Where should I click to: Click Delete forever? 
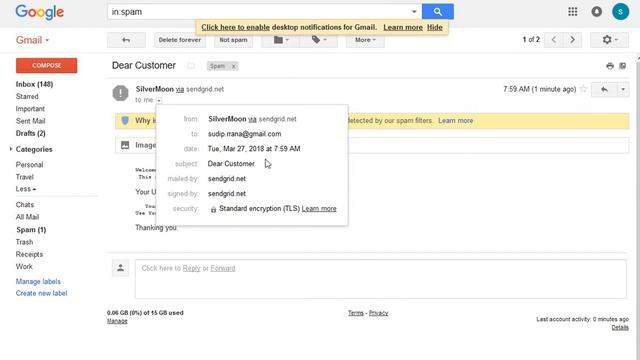click(180, 40)
